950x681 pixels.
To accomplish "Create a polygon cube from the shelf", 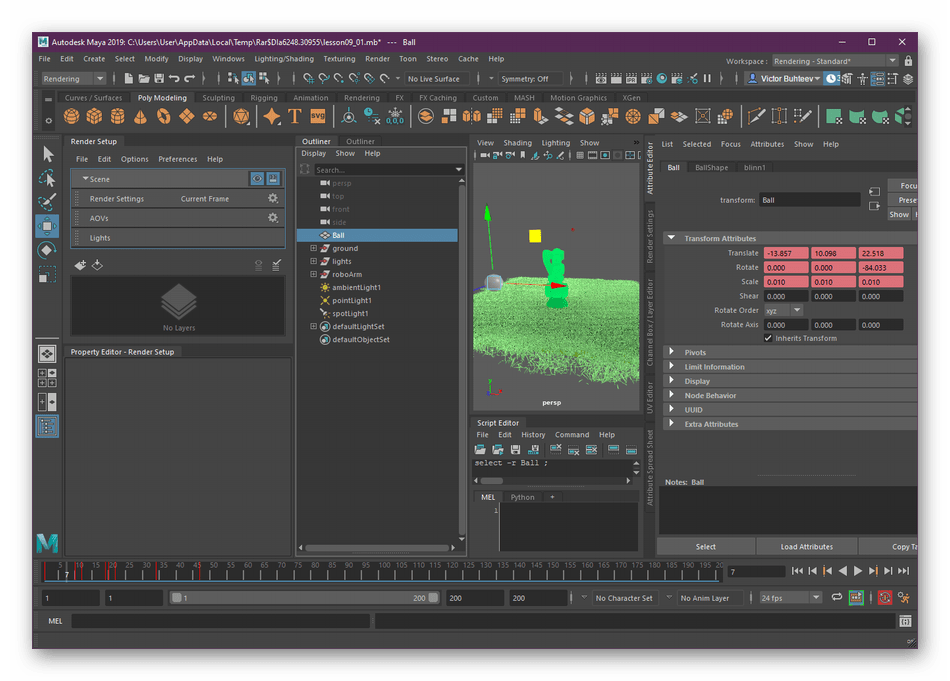I will click(x=95, y=116).
